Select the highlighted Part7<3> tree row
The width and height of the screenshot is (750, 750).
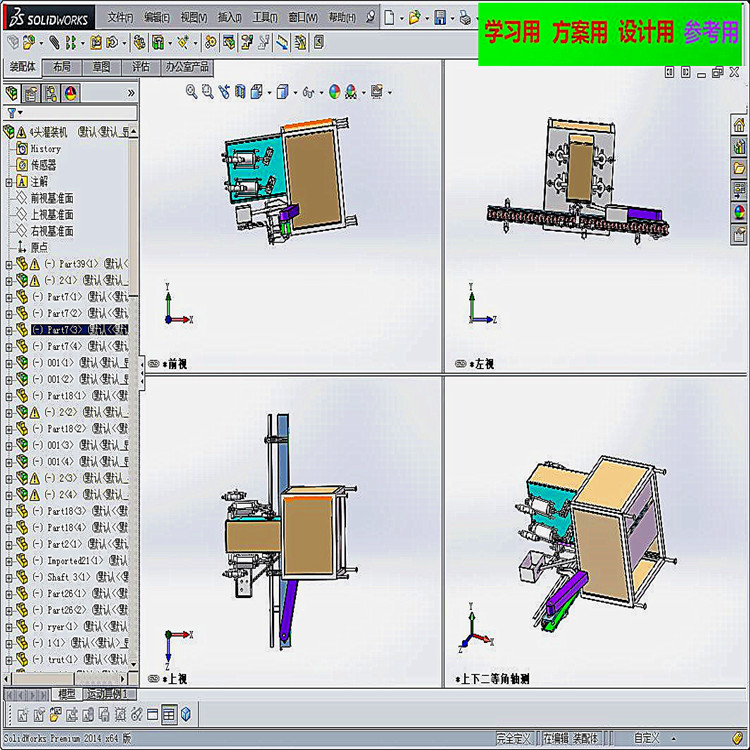click(x=79, y=330)
